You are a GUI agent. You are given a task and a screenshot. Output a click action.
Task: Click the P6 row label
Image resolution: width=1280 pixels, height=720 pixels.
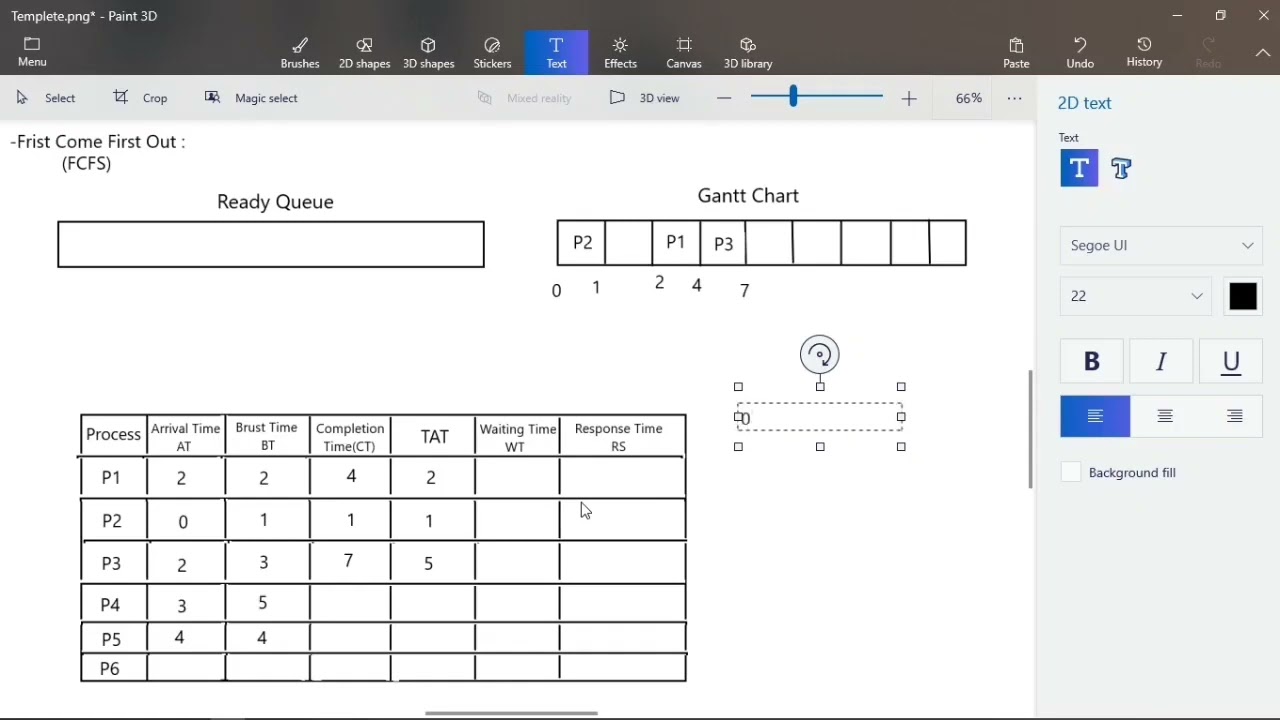click(110, 669)
